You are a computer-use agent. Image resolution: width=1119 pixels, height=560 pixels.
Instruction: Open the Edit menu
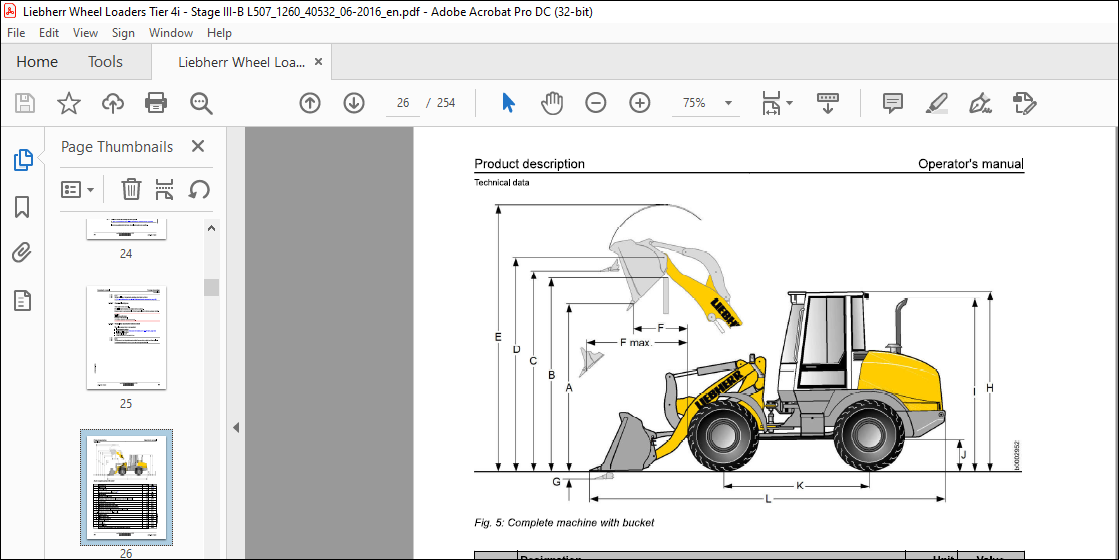point(49,33)
